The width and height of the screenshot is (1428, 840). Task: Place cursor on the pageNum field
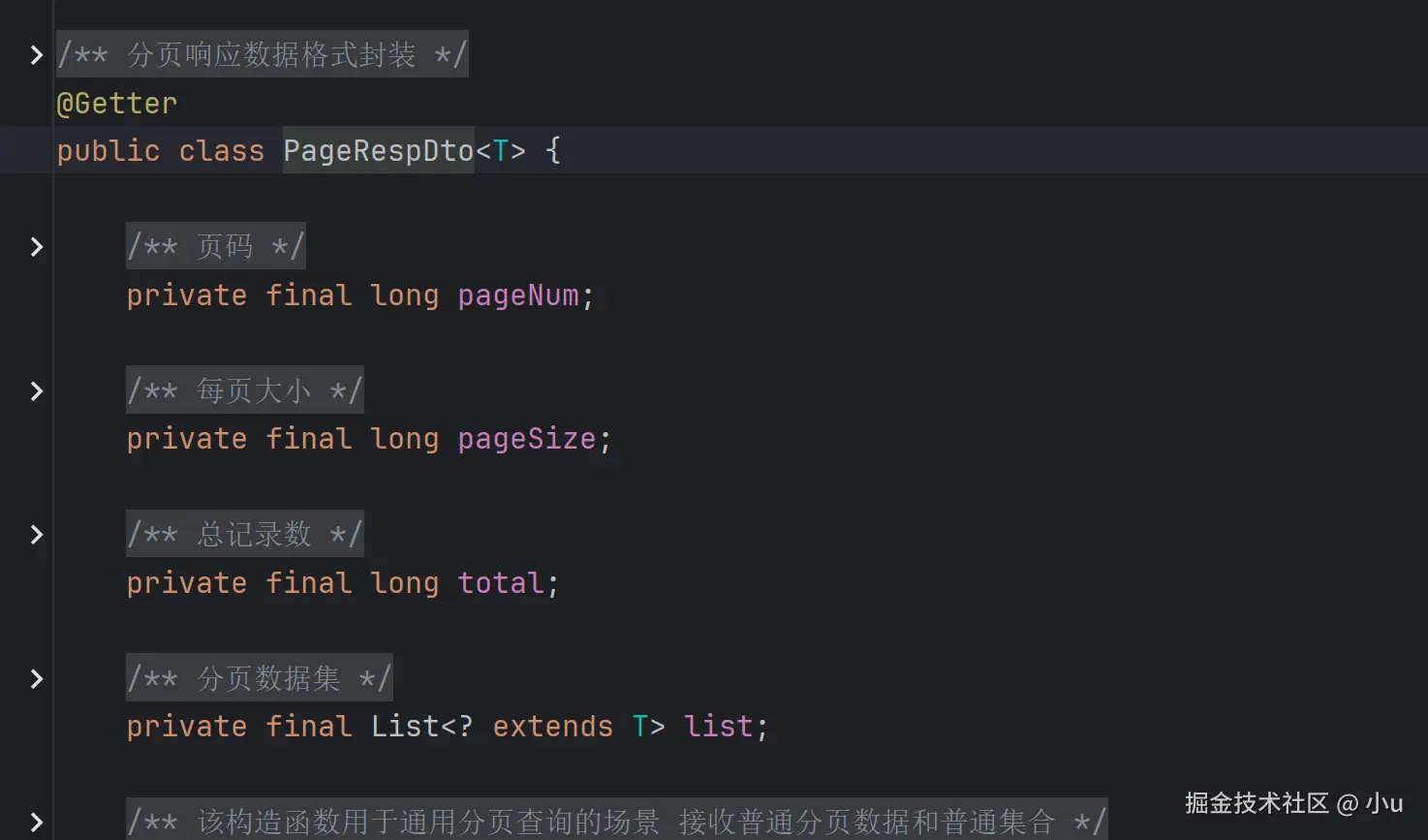[518, 296]
